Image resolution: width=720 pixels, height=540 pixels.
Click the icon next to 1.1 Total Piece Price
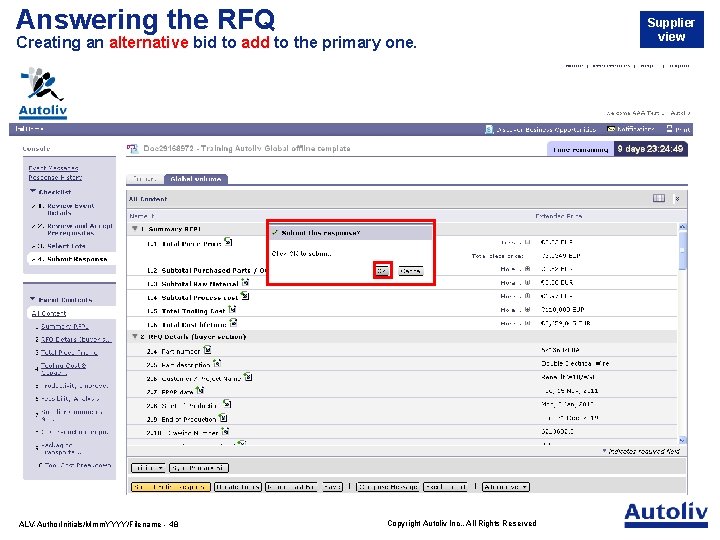point(228,242)
